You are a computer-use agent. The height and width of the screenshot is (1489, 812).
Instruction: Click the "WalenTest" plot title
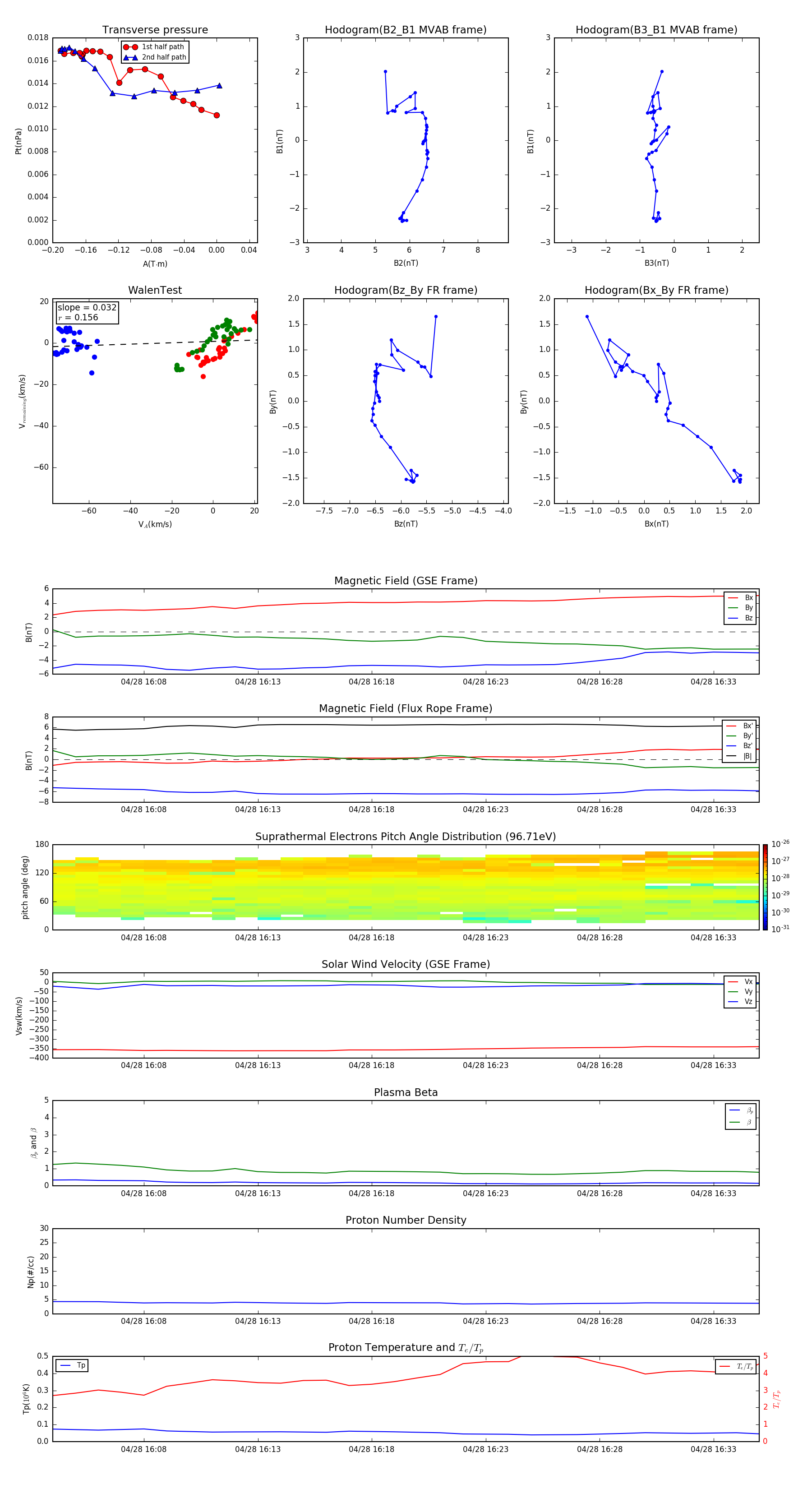[x=155, y=290]
